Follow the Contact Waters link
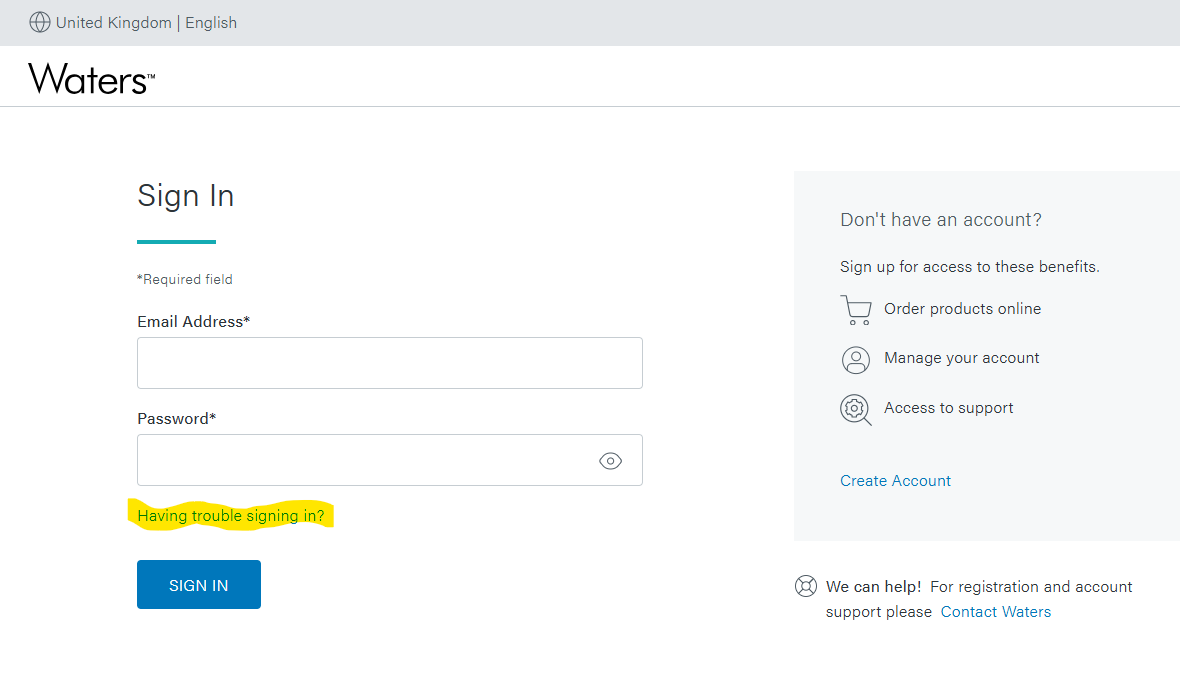1180x686 pixels. pyautogui.click(x=995, y=612)
